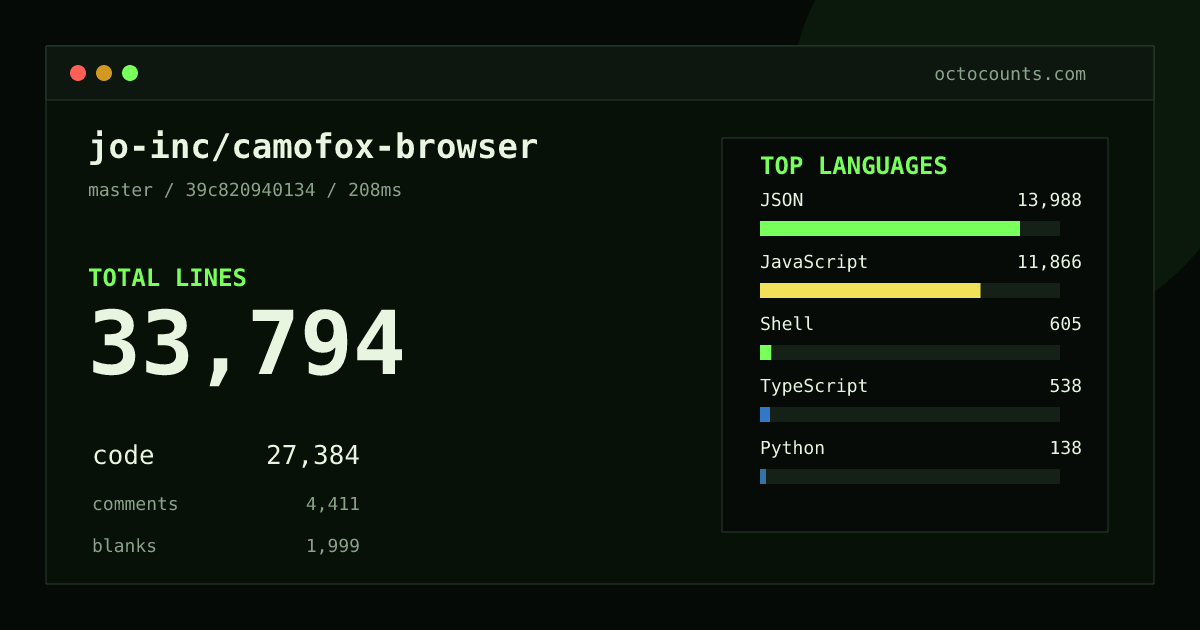Click the TypeScript language label
Screen dimensions: 1200x630
[x=814, y=386]
